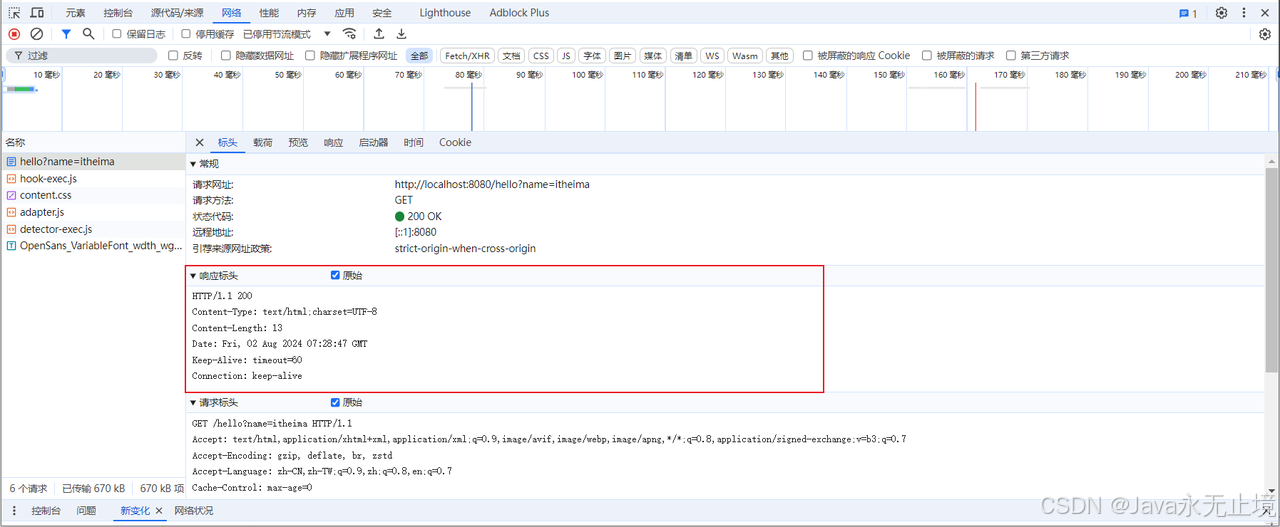Open network conditions Wi-Fi gear icon
Viewport: 1280px width, 527px height.
point(349,34)
